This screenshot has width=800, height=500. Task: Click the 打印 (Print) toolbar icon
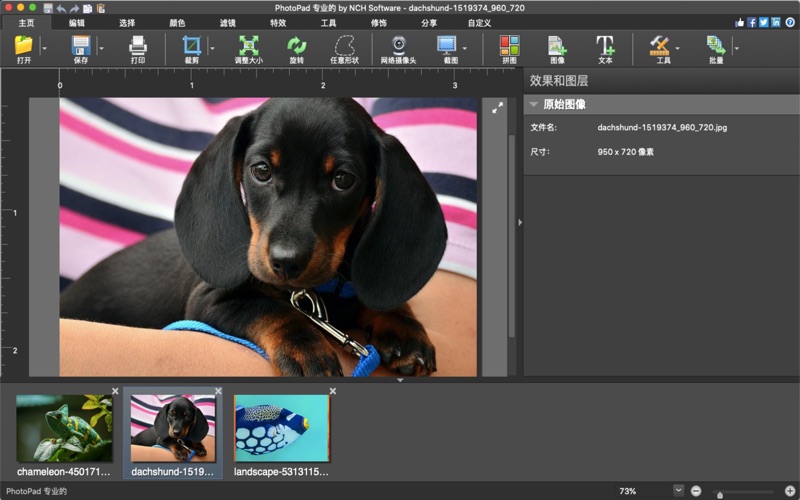tap(137, 45)
